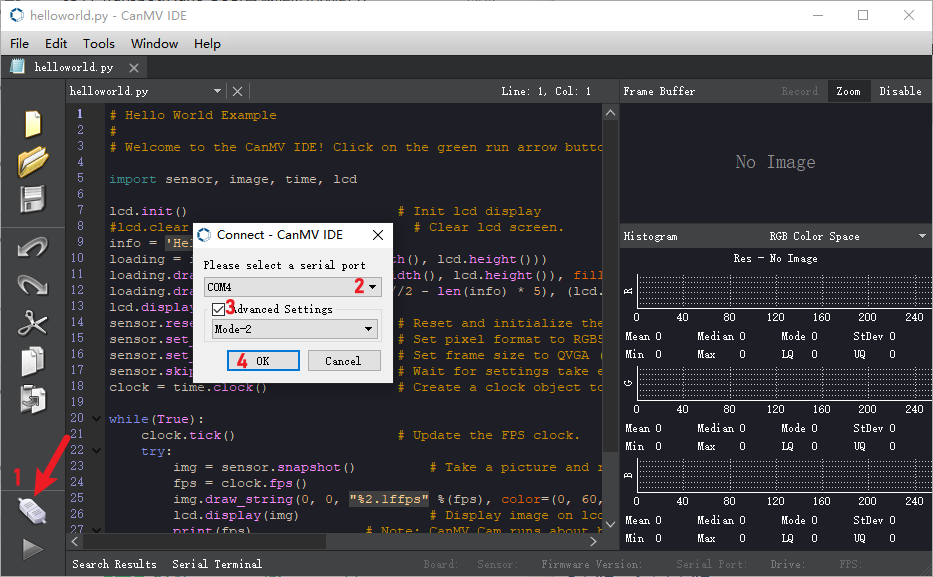Screen dimensions: 933x577
Task: Click Disable in Frame Buffer header
Action: (x=900, y=91)
